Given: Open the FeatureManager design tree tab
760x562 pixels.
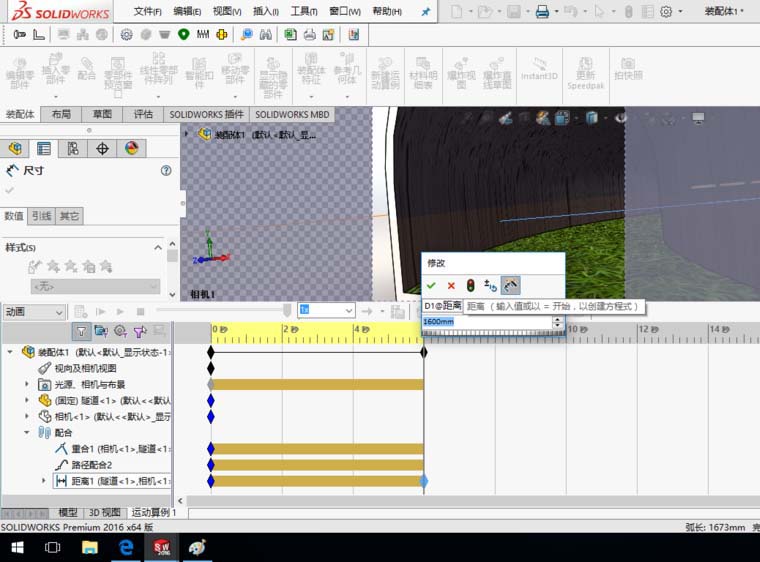Looking at the screenshot, I should coord(15,148).
